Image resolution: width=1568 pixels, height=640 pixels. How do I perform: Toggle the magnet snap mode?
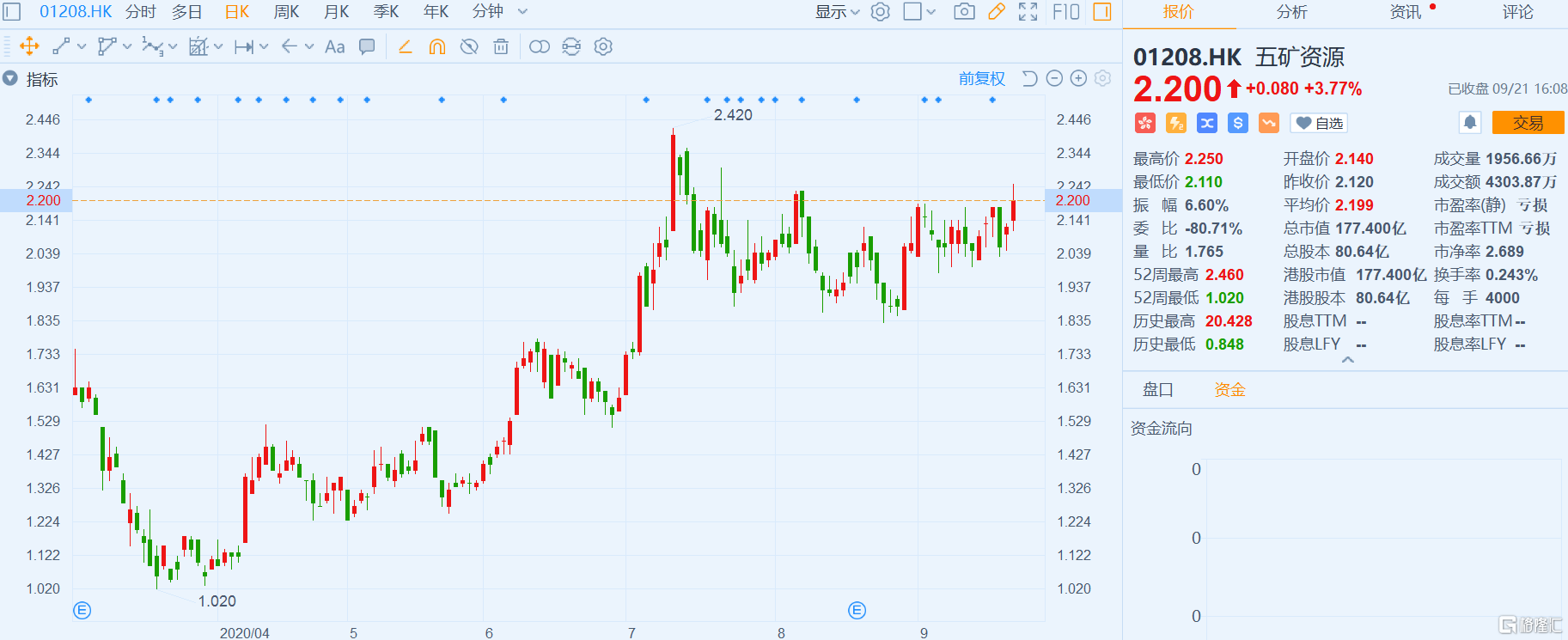tap(437, 46)
